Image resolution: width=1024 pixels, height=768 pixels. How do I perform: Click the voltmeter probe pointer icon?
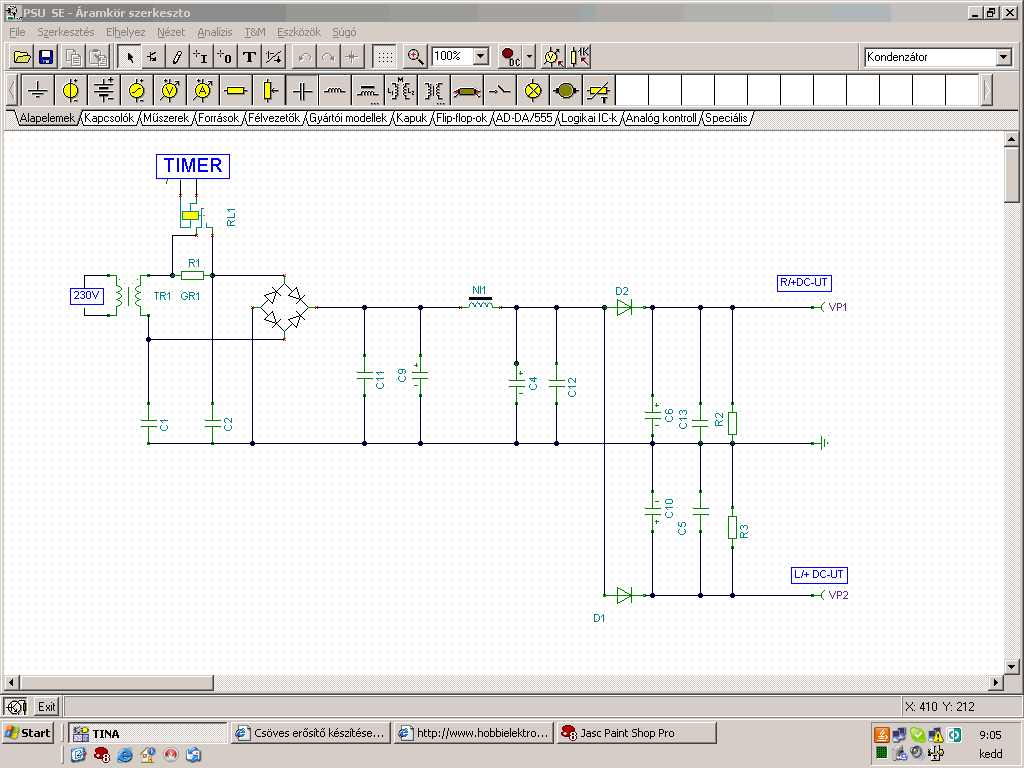(x=553, y=57)
